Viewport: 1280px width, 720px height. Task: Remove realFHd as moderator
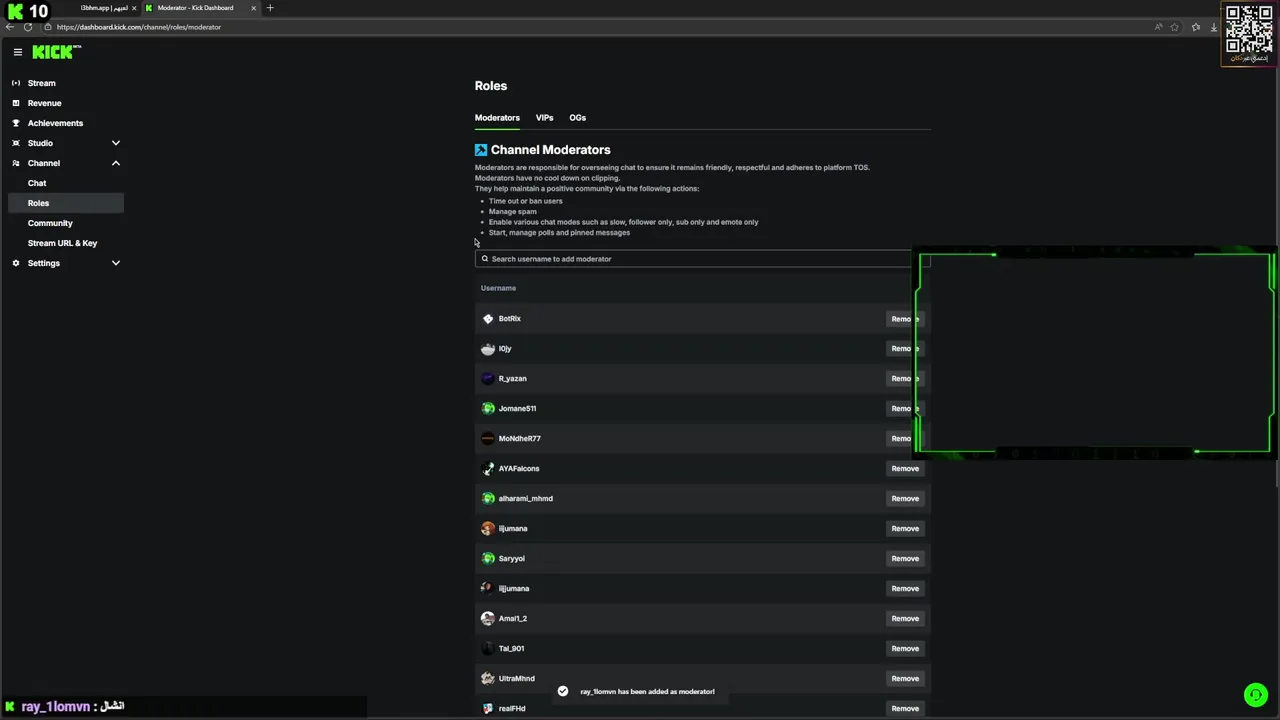click(x=905, y=708)
